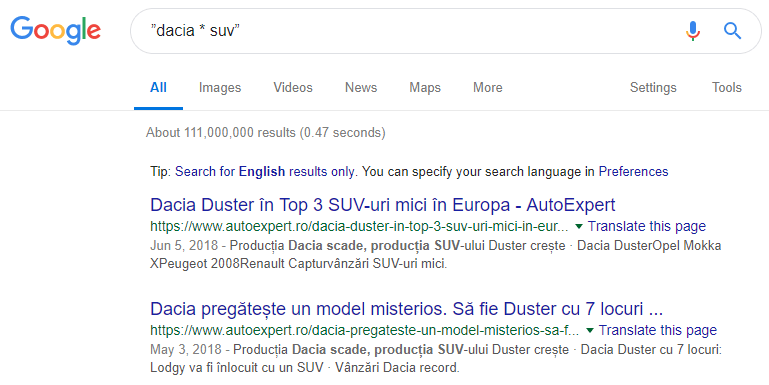Translate the "model misterios" result page

click(658, 330)
